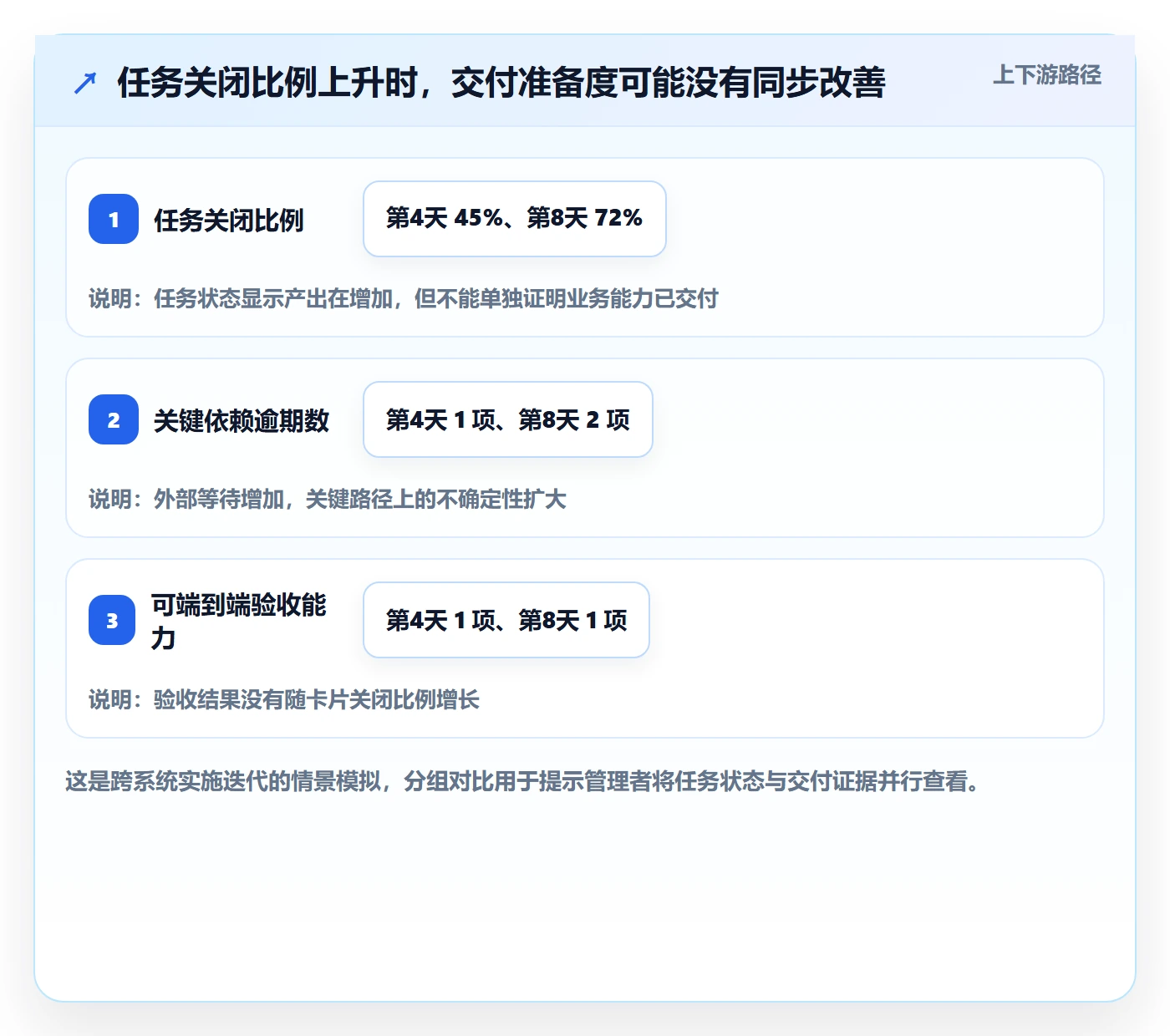Click the 上下游路径 label in header

coord(1047,74)
